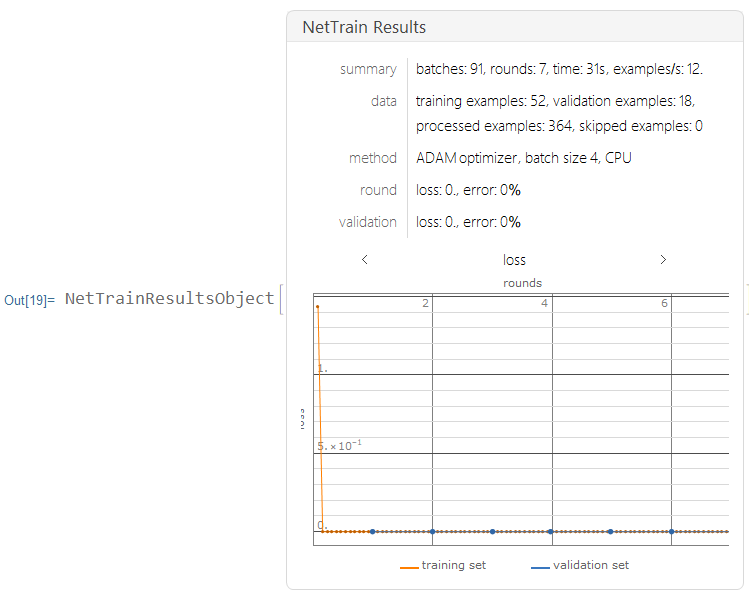The width and height of the screenshot is (749, 596).
Task: Select the training set legend label
Action: (453, 565)
